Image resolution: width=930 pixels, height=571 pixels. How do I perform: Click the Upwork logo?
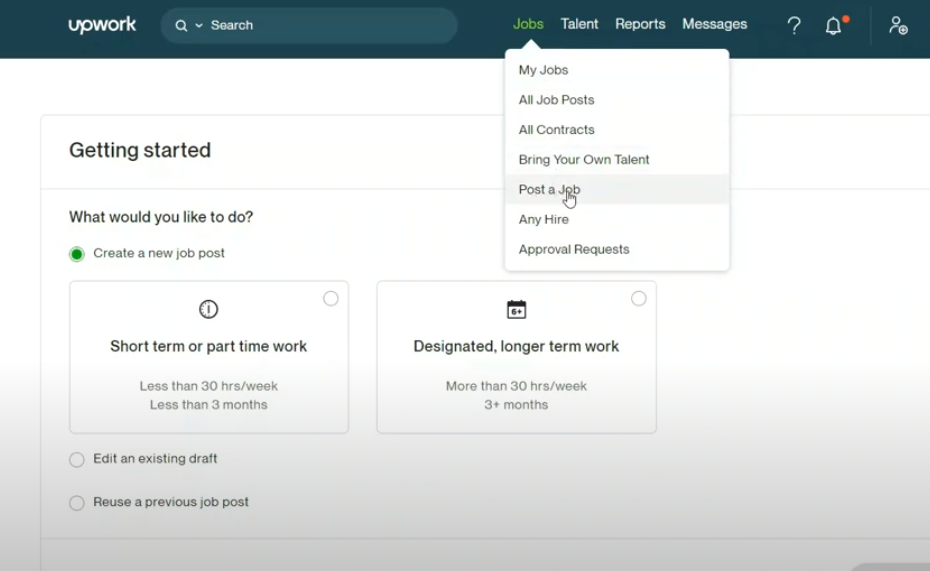(102, 25)
